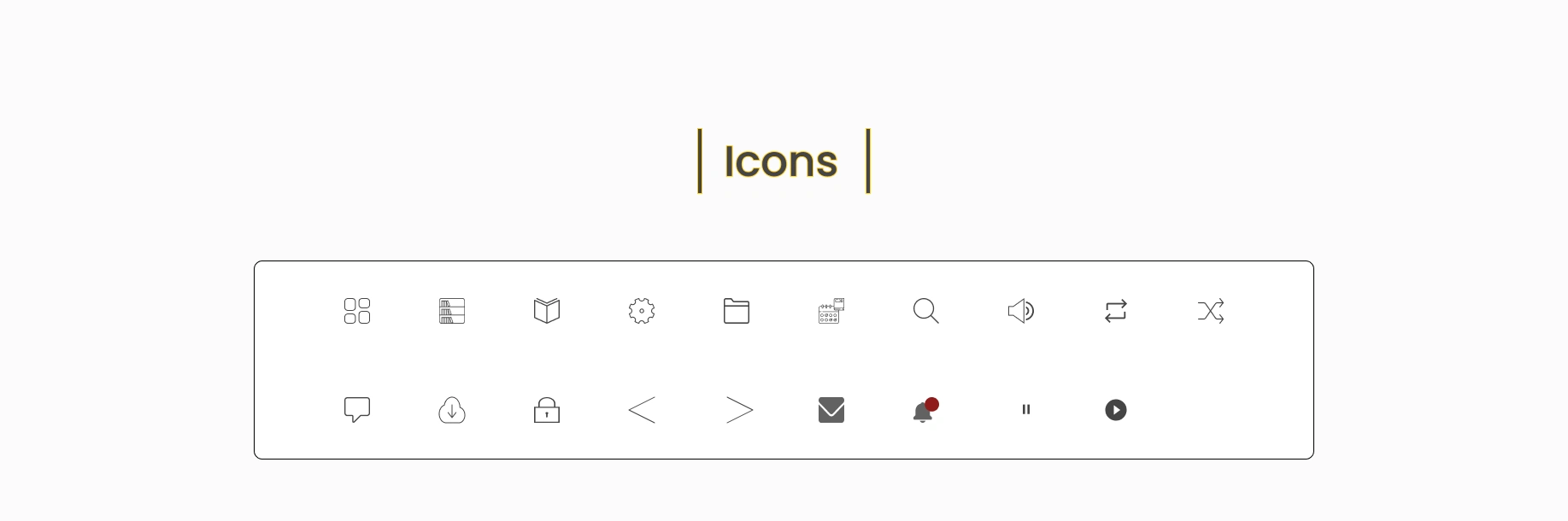Image resolution: width=1568 pixels, height=521 pixels.
Task: Go back with the left chevron
Action: click(642, 410)
